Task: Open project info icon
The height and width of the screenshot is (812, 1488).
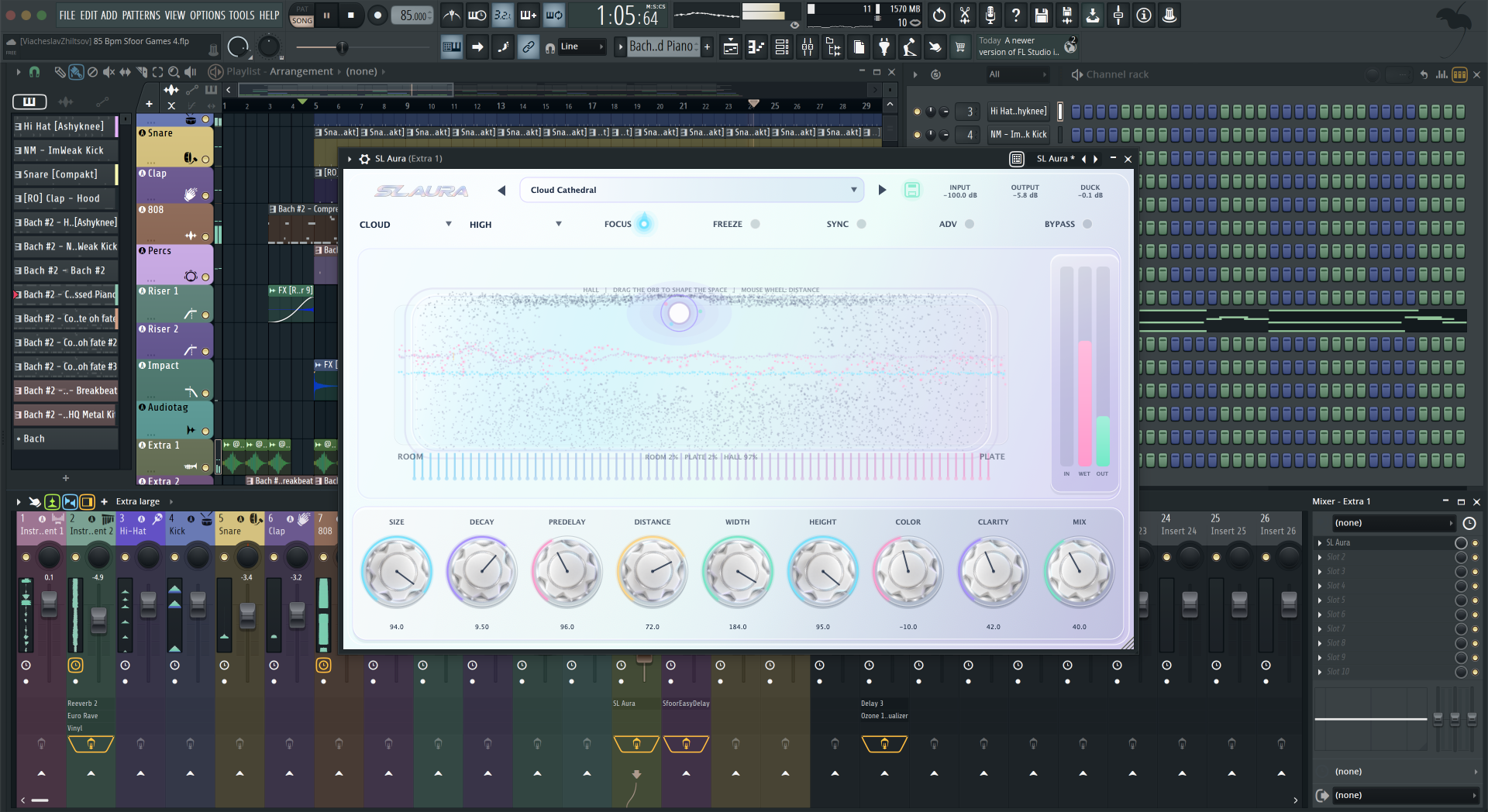Action: 1144,15
